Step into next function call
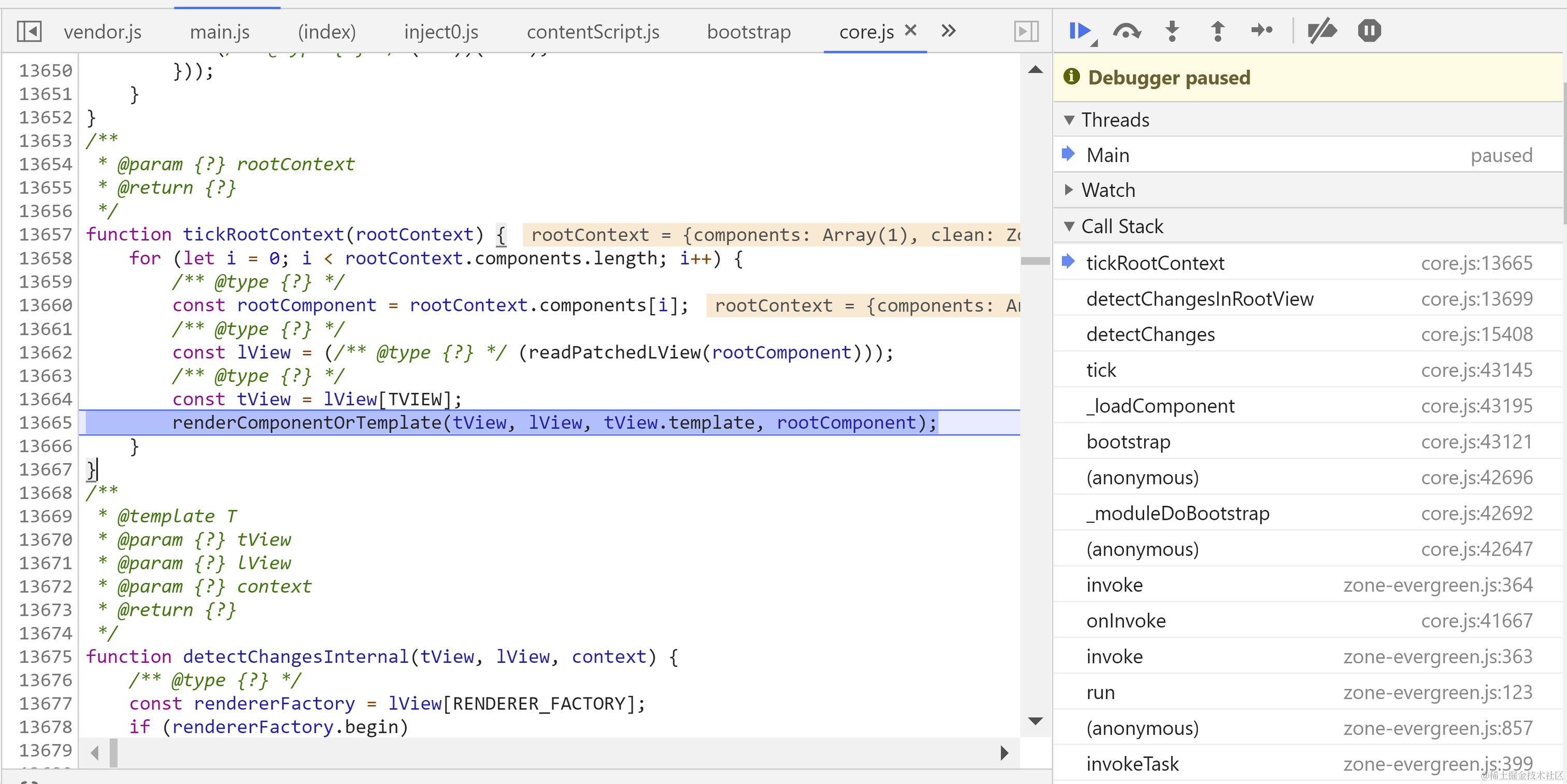Viewport: 1567px width, 784px height. click(1172, 31)
